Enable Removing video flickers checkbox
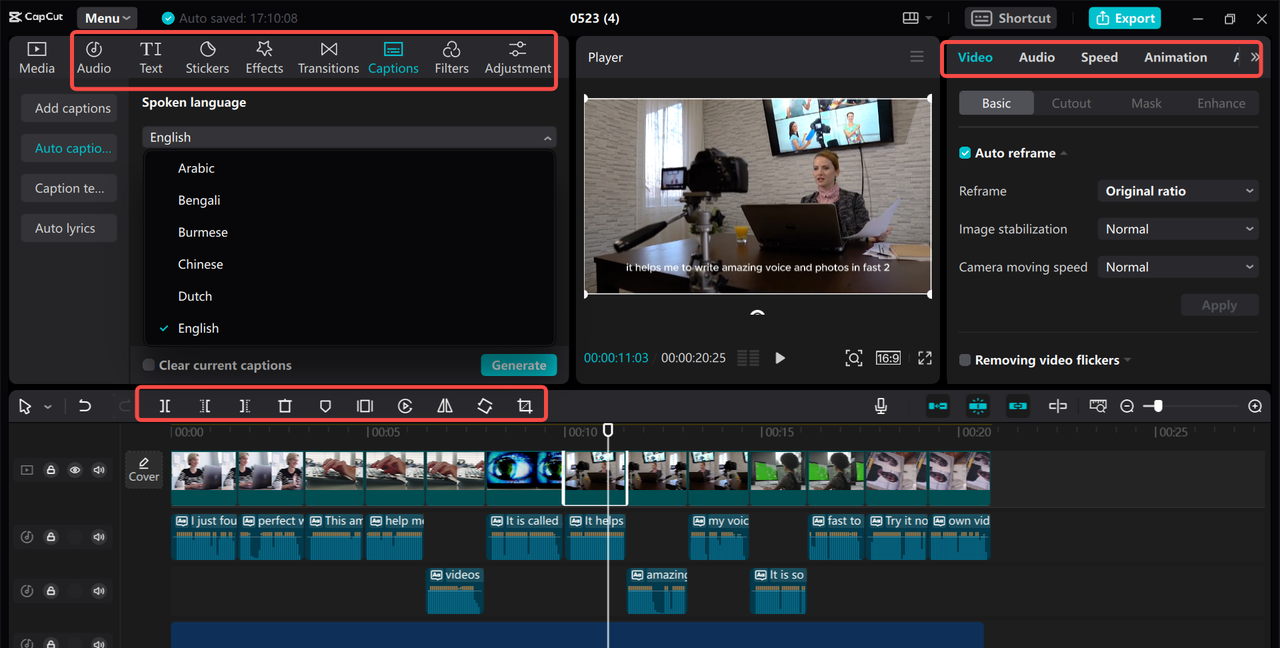This screenshot has height=648, width=1280. click(965, 360)
